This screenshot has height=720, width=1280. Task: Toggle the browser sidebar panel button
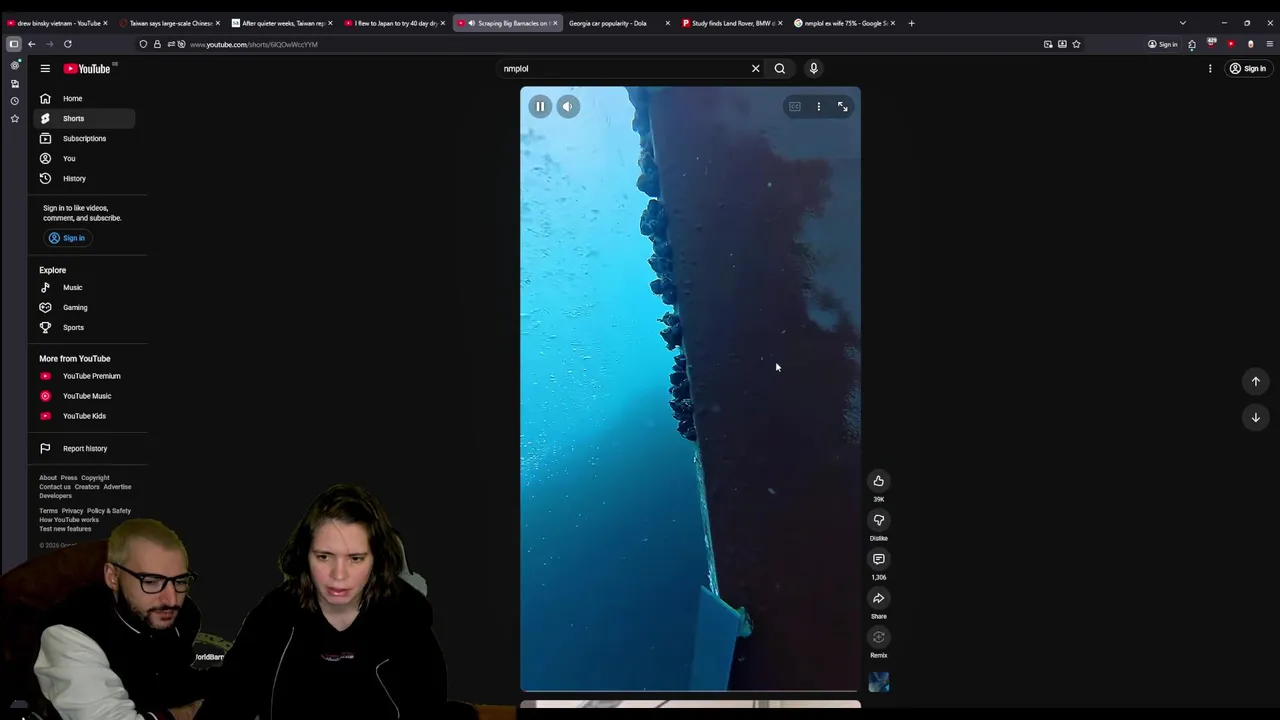[14, 44]
